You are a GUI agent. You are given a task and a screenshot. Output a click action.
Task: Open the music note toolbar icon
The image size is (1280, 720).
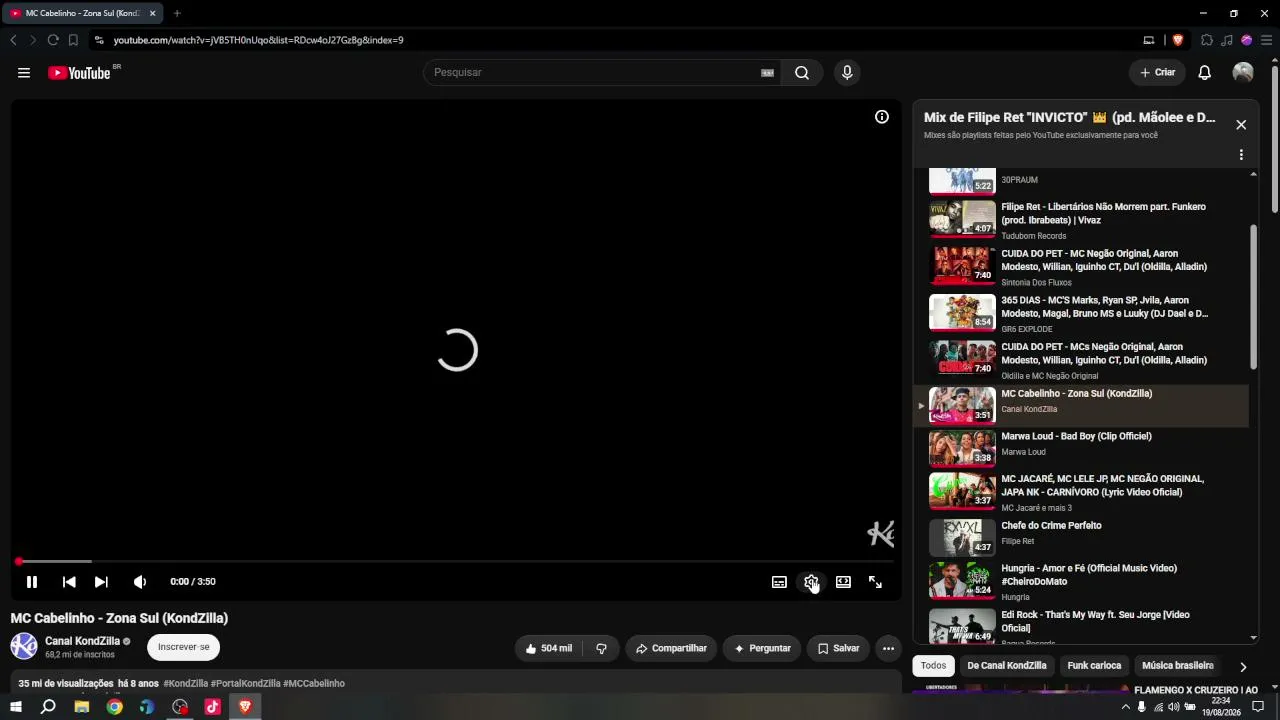click(1227, 40)
